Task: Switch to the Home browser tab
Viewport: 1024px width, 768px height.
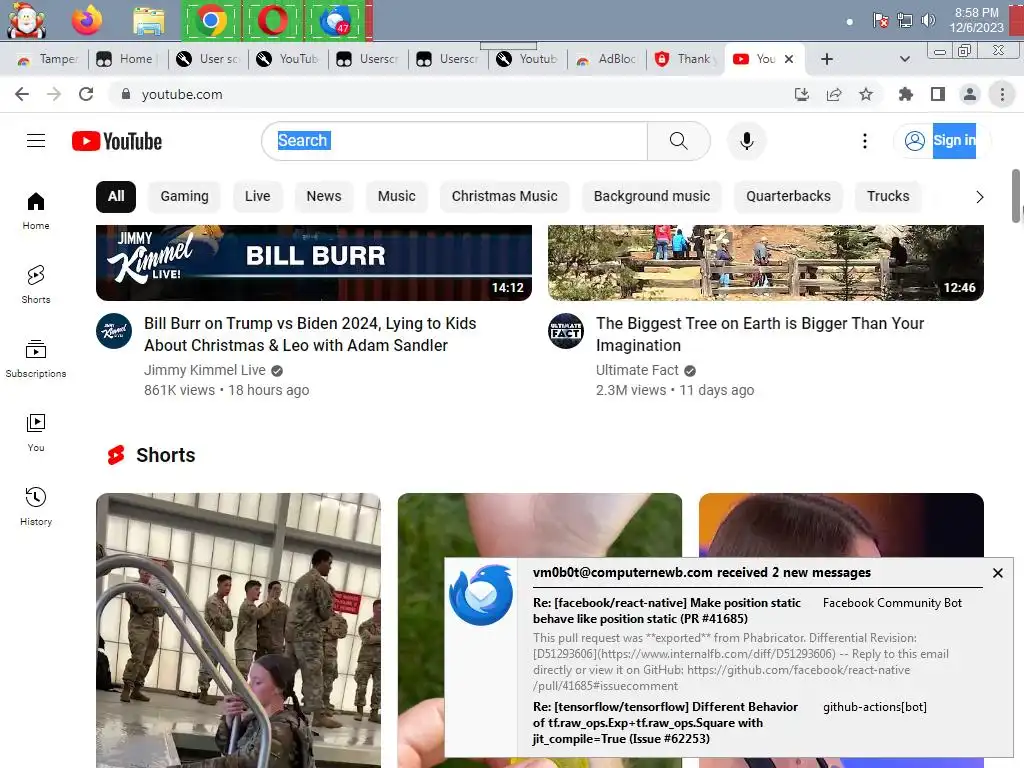Action: pyautogui.click(x=127, y=59)
